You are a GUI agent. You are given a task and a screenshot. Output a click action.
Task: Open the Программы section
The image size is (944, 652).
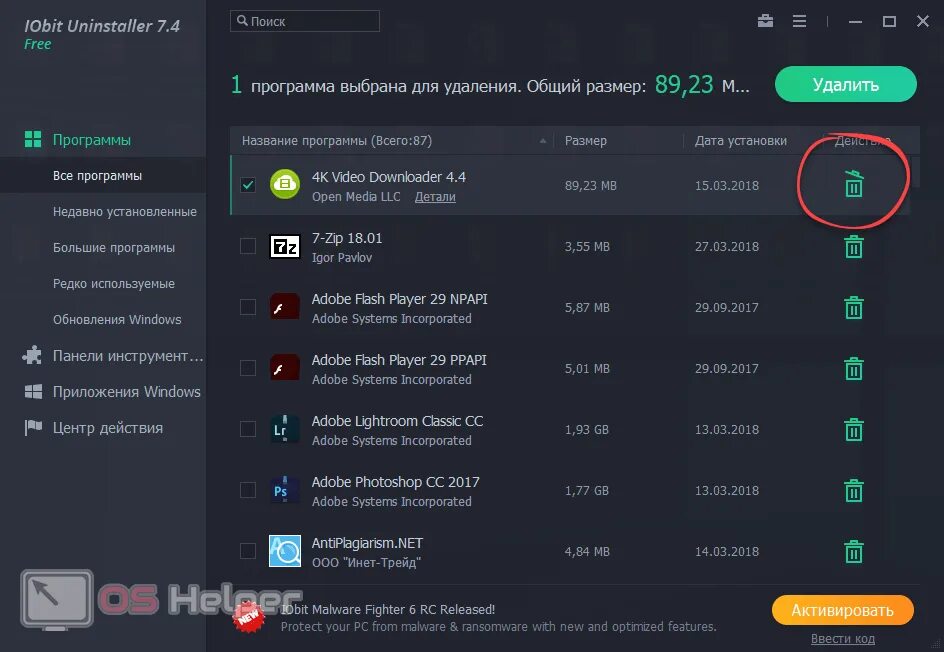[x=92, y=140]
